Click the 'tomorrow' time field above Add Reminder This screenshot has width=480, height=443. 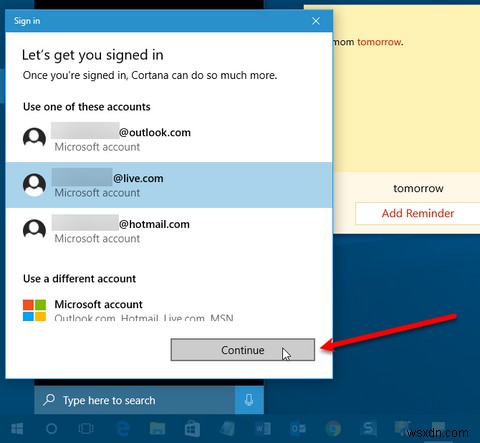tap(418, 188)
